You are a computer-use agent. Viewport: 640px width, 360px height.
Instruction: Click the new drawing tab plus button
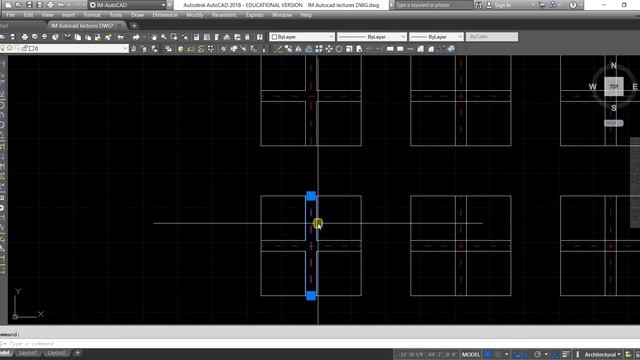134,26
